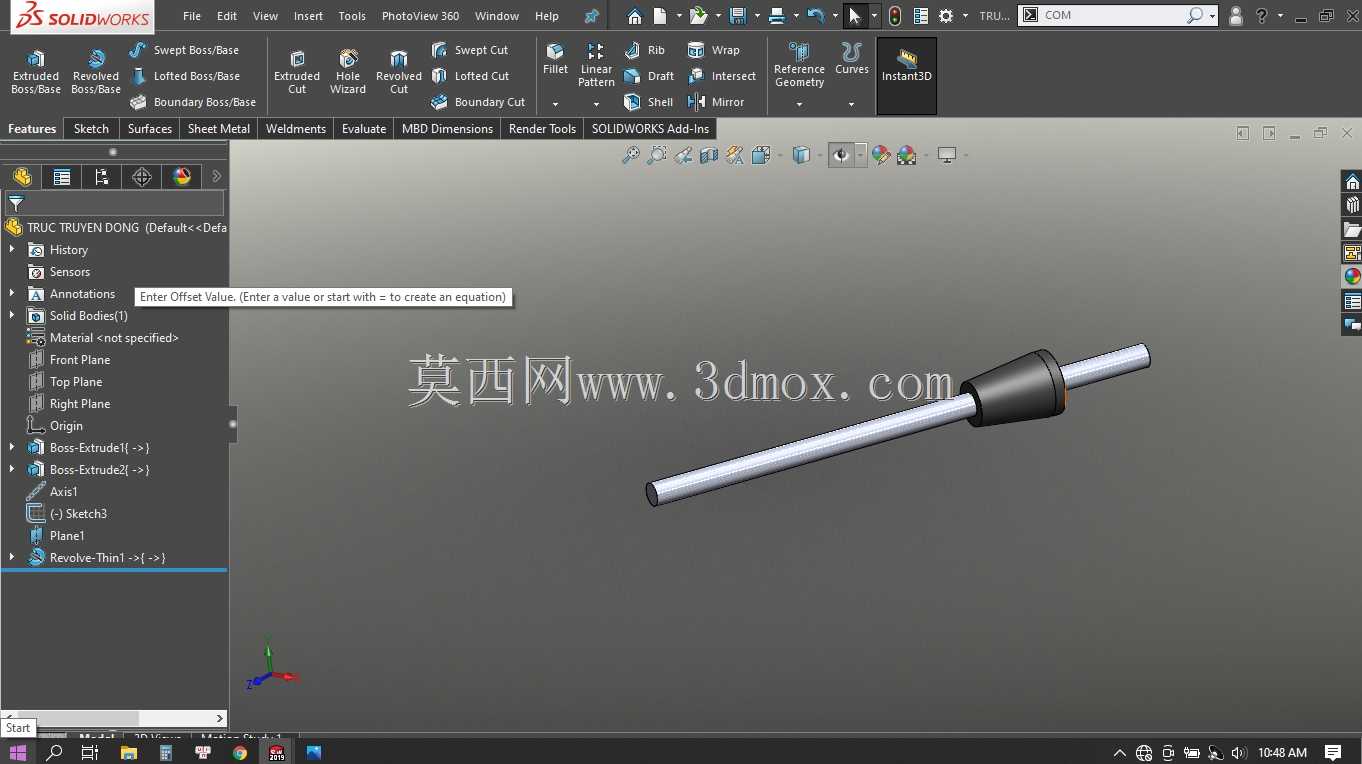Select the Revolved Boss/Base tool
The image size is (1362, 764).
(96, 72)
